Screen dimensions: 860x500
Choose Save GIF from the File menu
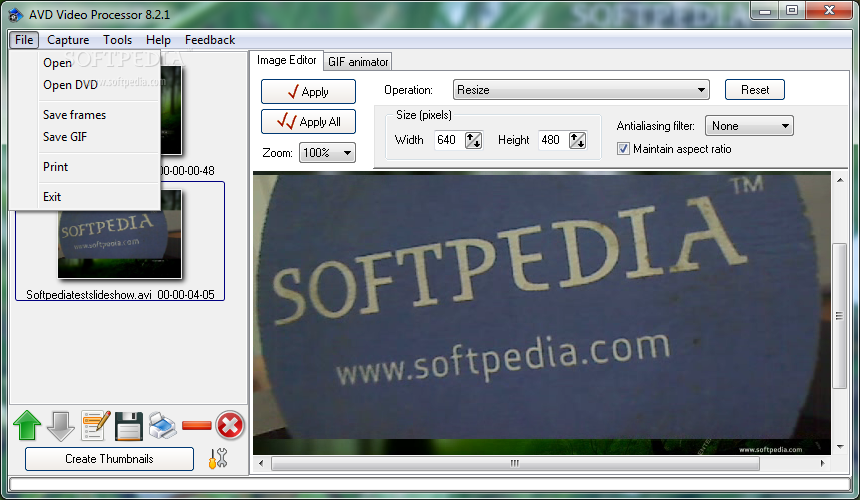pos(85,137)
